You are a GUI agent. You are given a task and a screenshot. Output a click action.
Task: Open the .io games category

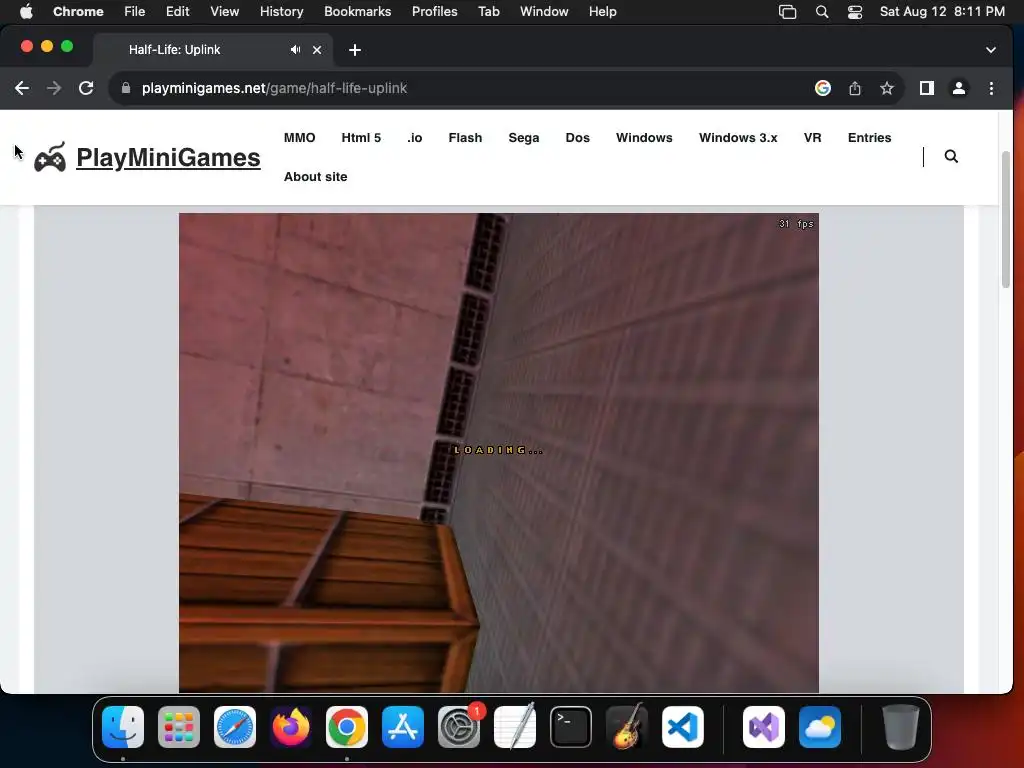415,138
